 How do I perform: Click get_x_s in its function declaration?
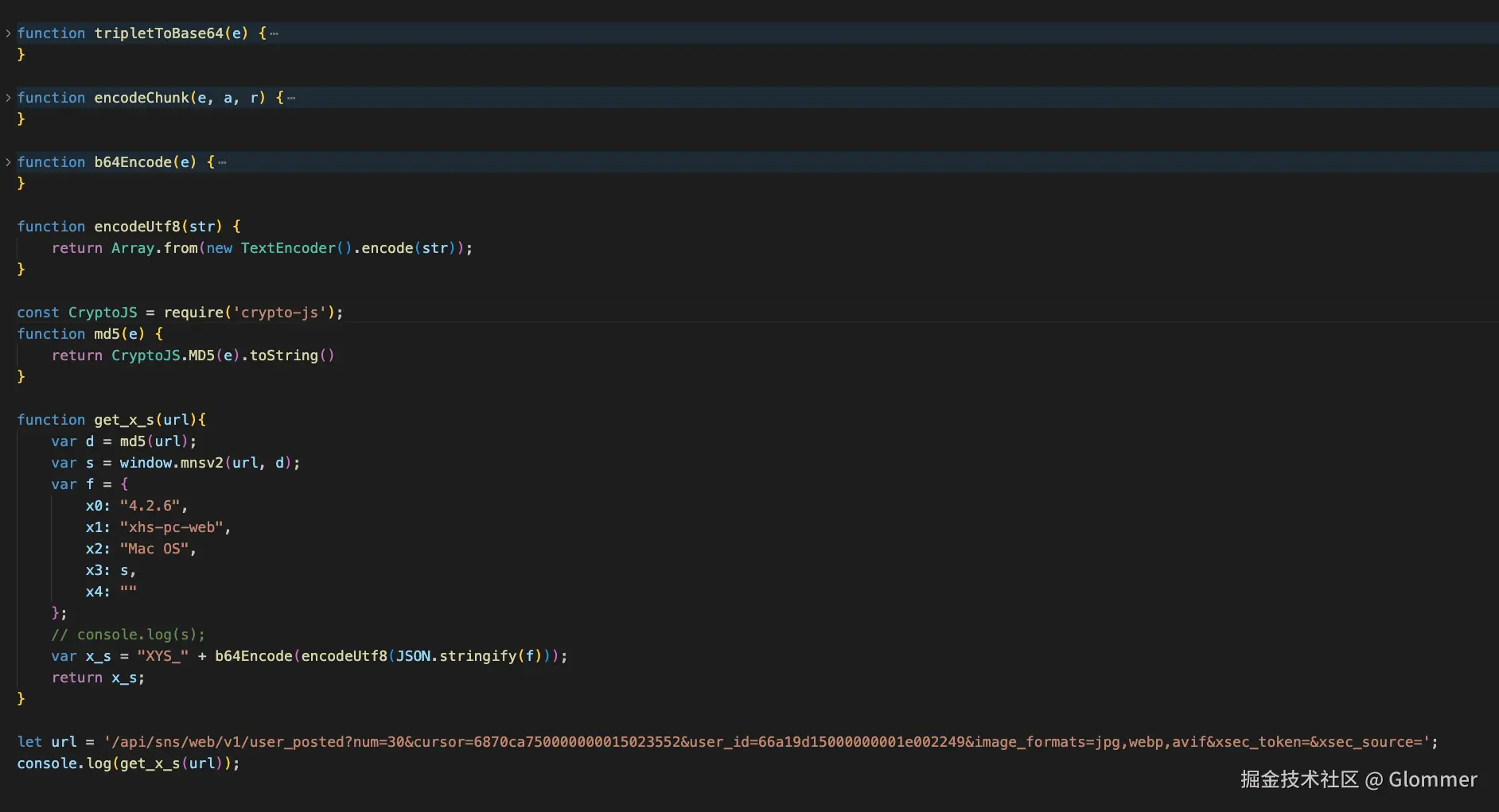[x=124, y=420]
